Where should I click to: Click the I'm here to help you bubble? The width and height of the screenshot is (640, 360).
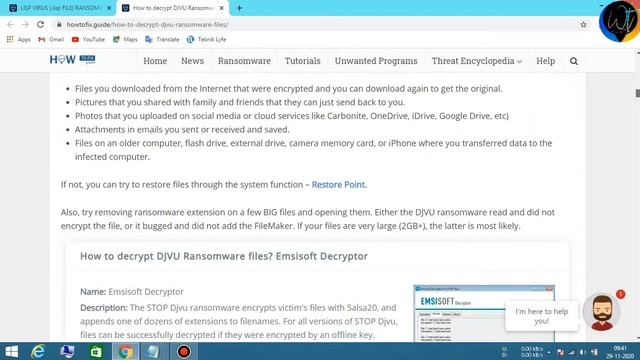tap(541, 316)
